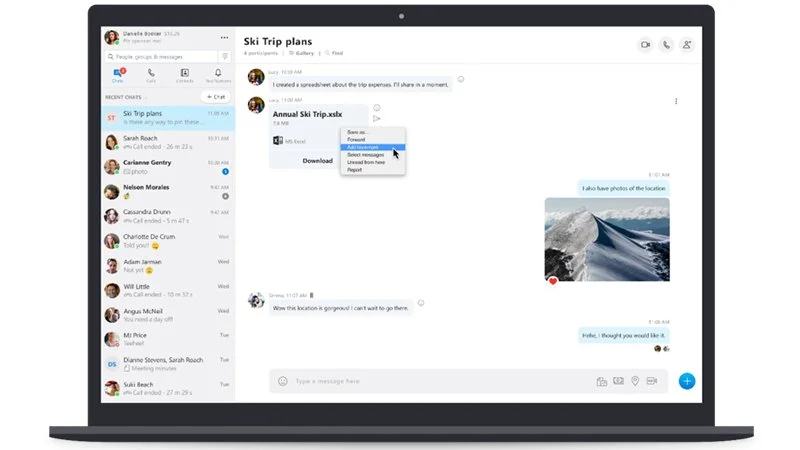Open the Will Little chat
The width and height of the screenshot is (800, 450).
point(168,290)
